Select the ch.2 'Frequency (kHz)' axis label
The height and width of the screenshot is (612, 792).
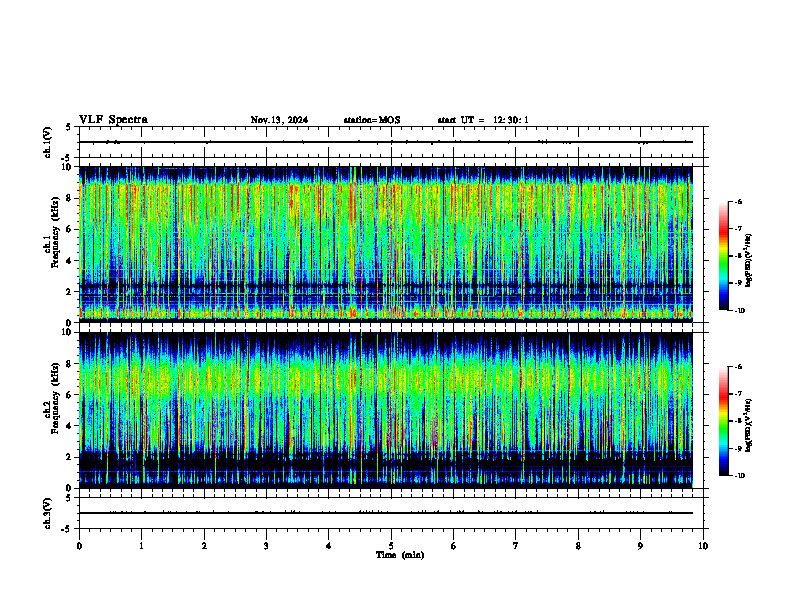tap(54, 398)
